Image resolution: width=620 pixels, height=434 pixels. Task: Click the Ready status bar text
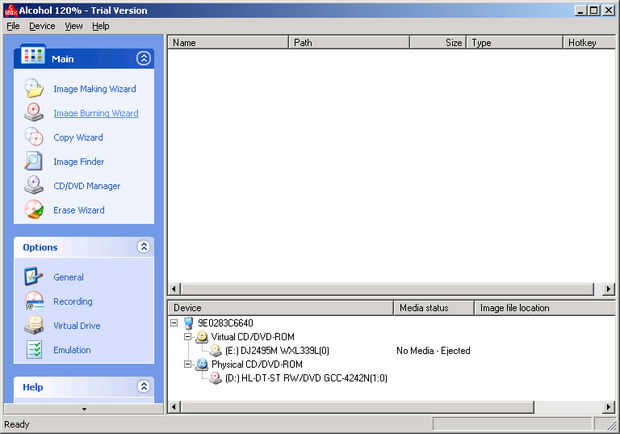point(17,425)
